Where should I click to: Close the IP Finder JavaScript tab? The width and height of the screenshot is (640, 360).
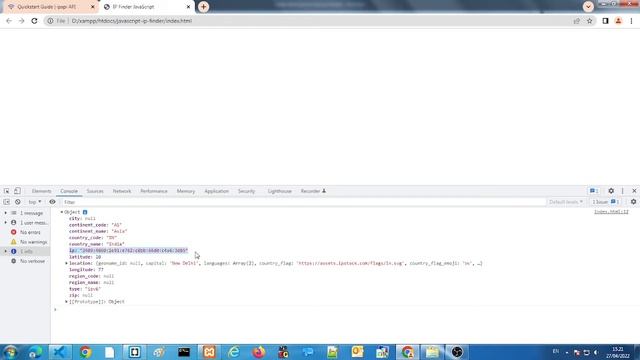click(188, 7)
